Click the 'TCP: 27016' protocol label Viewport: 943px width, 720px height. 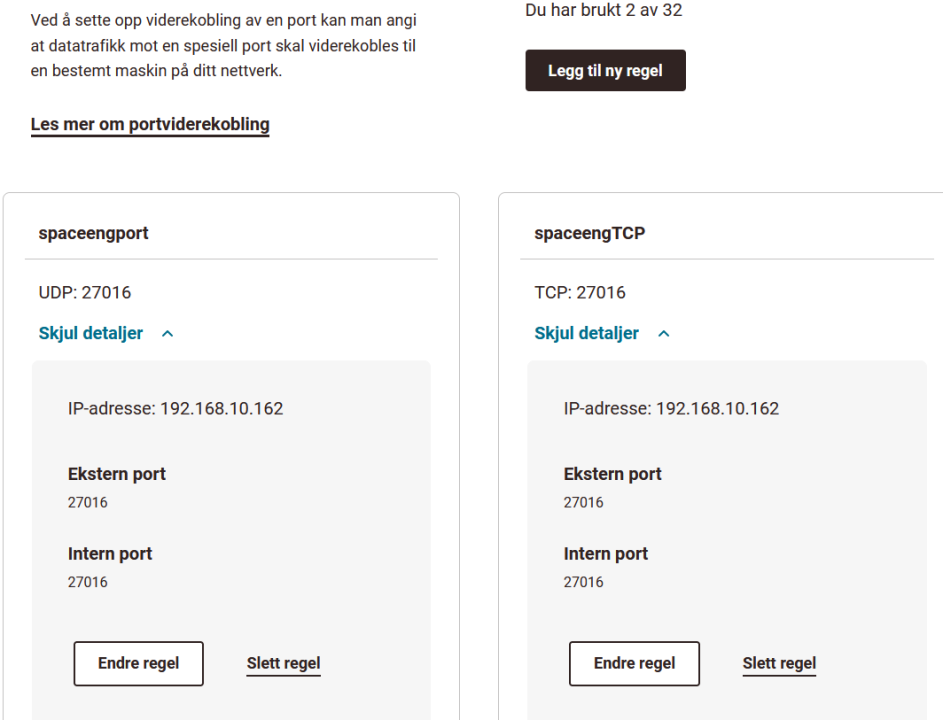coord(580,293)
